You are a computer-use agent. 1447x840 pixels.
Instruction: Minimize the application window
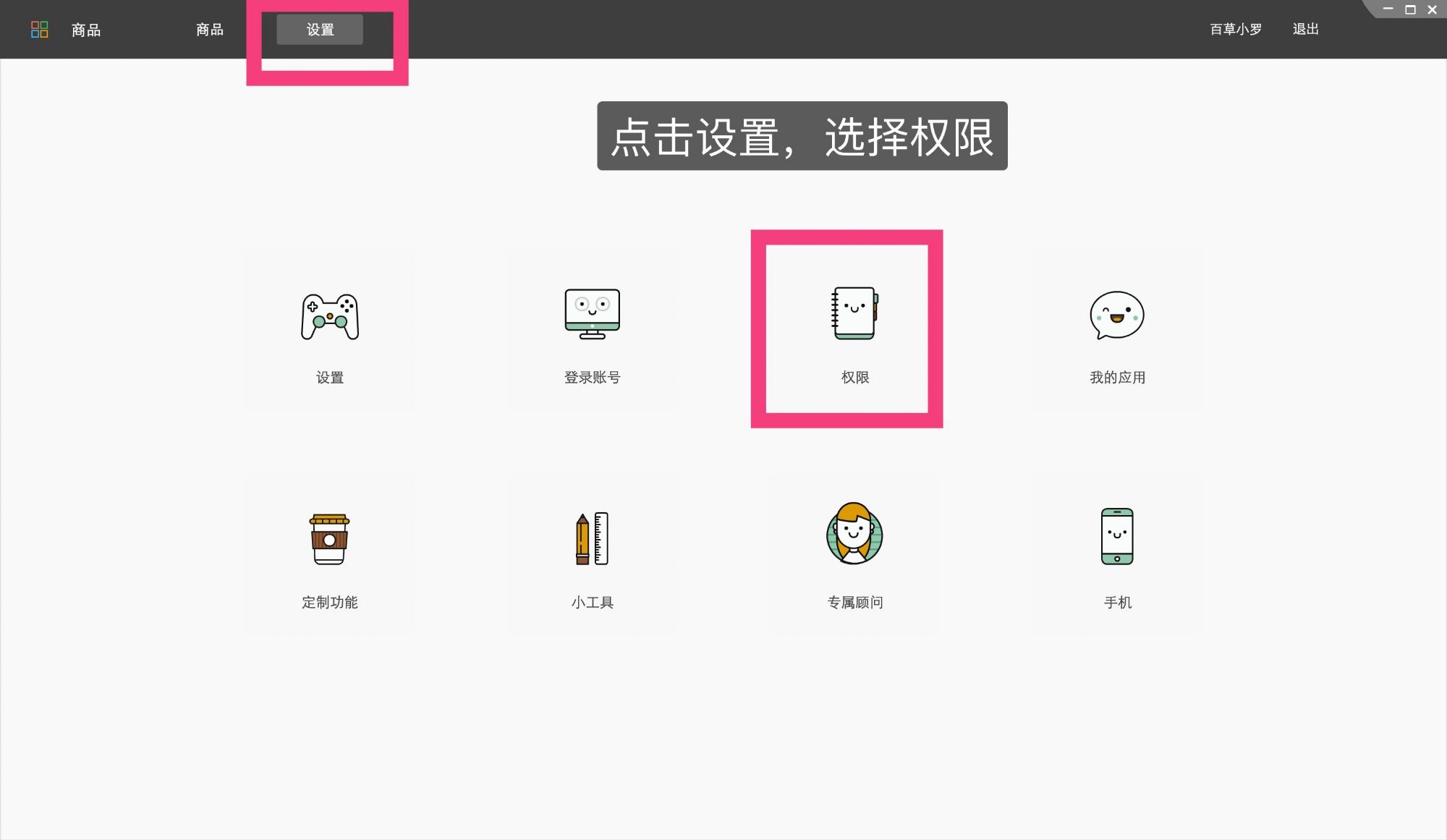[1386, 10]
